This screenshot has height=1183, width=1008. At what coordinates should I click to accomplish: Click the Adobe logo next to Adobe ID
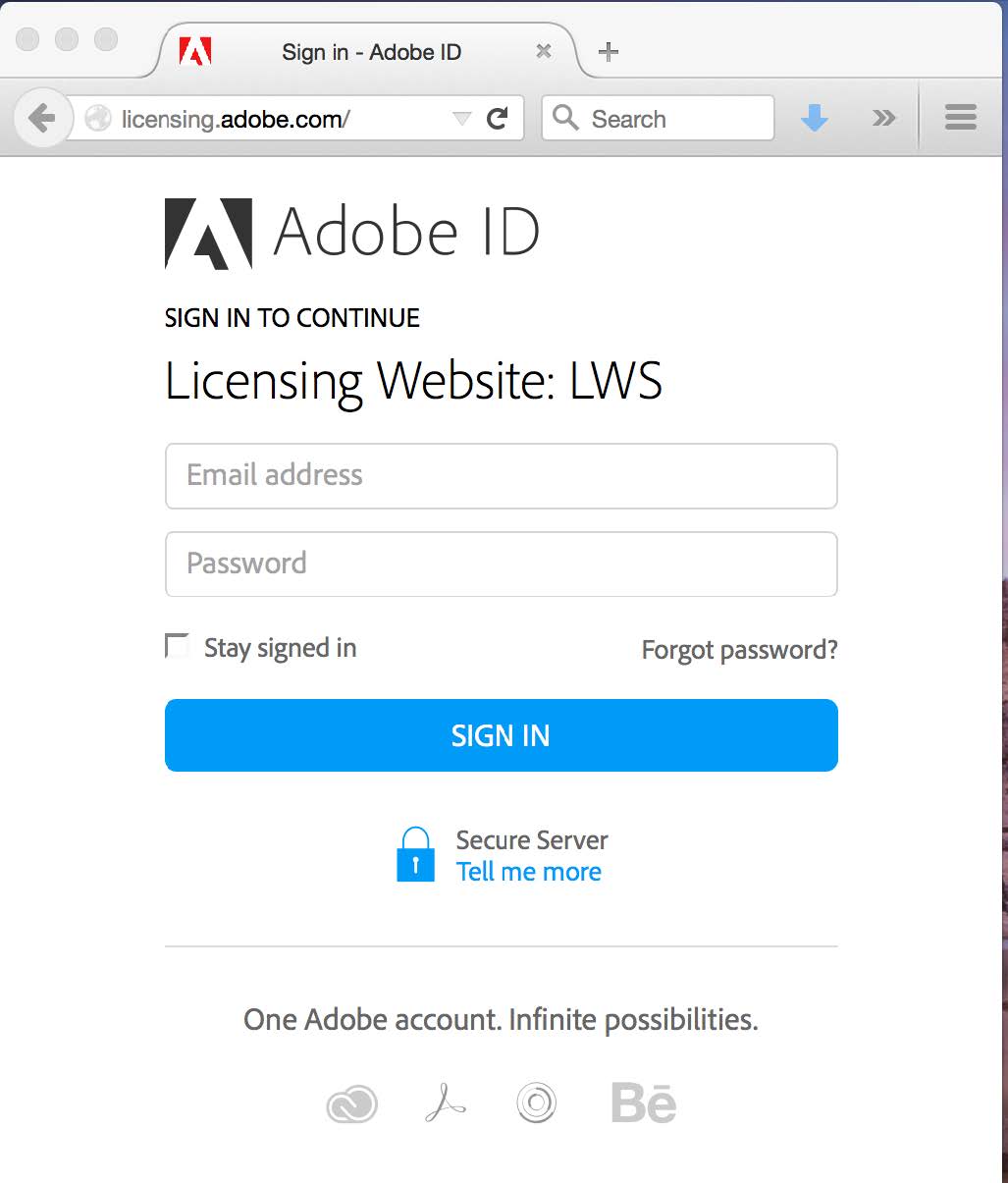208,234
